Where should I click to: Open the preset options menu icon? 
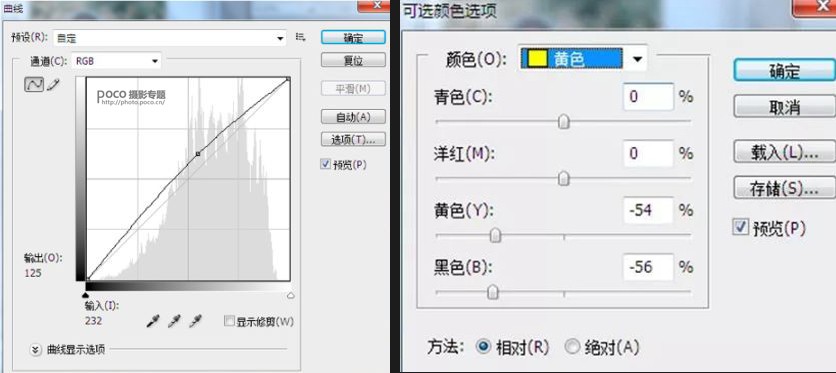(x=301, y=37)
